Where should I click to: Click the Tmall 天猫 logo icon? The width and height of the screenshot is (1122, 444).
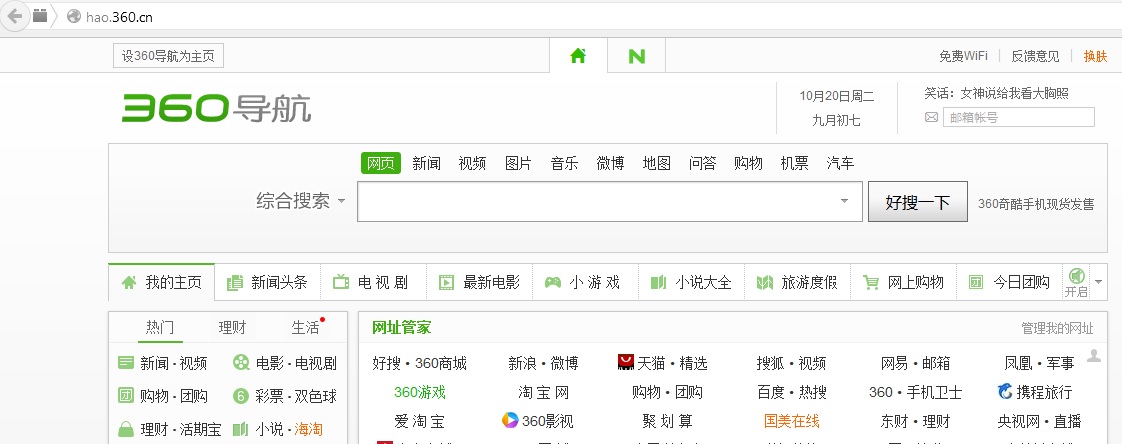coord(626,362)
